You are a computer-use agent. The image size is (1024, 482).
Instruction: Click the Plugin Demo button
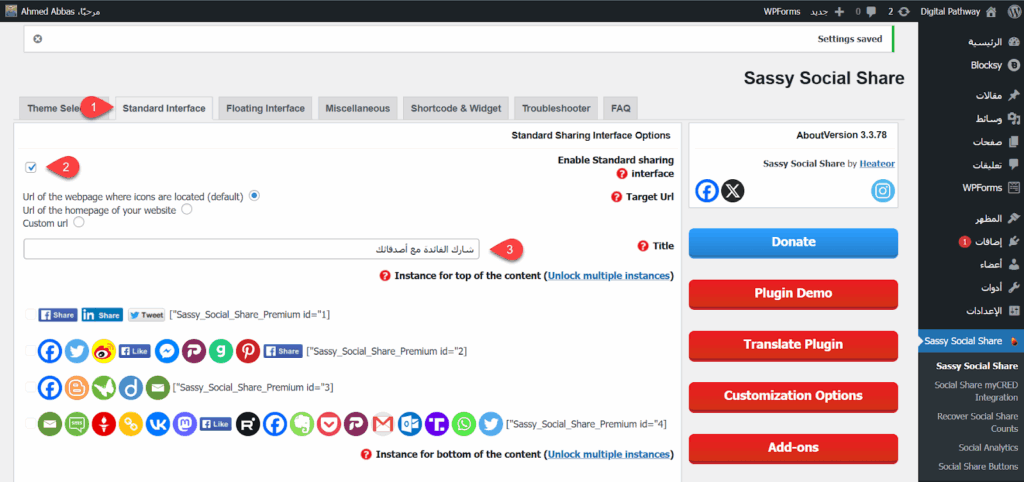coord(793,294)
